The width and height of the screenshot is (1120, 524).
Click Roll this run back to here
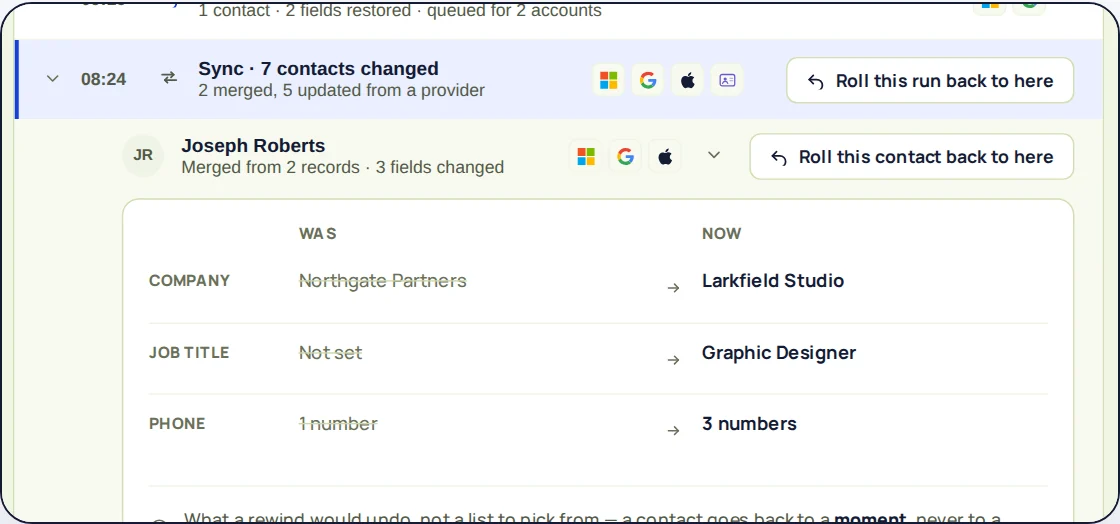(x=930, y=81)
